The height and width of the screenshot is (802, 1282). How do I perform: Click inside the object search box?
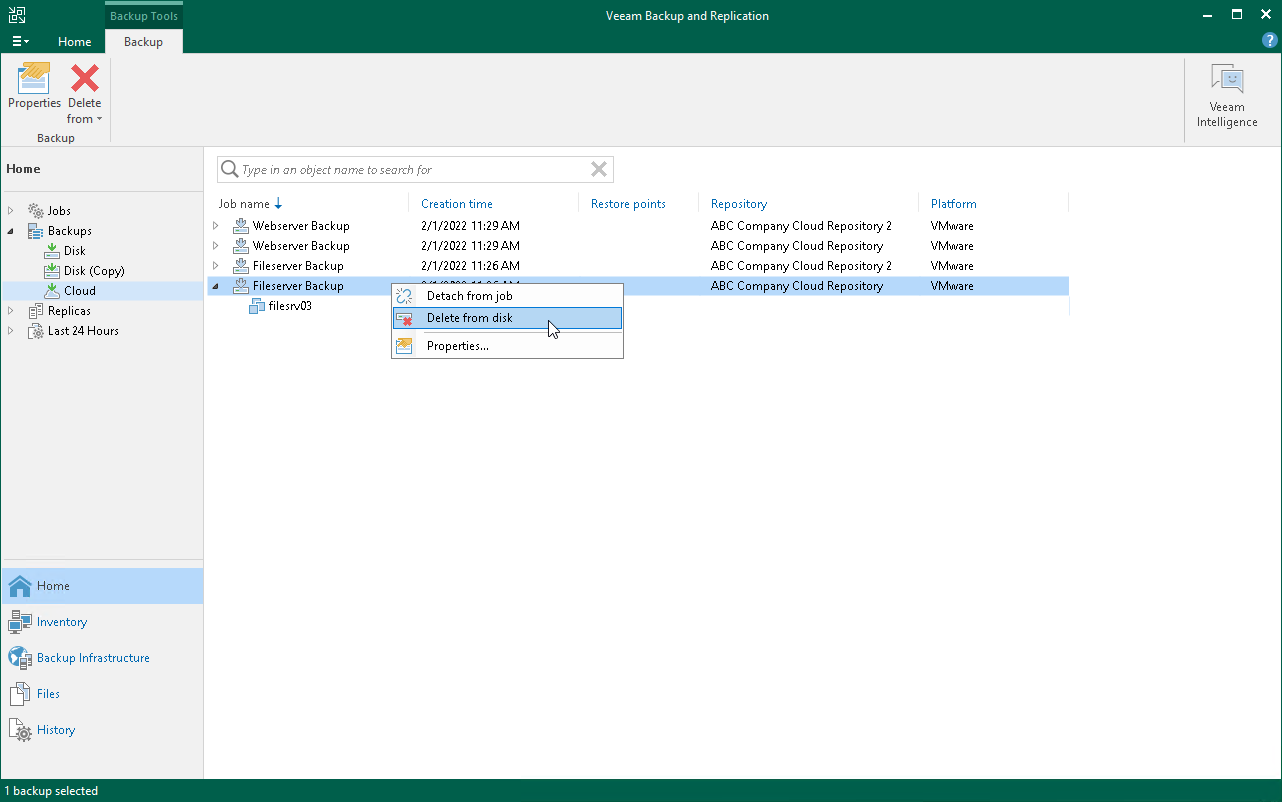pyautogui.click(x=400, y=169)
